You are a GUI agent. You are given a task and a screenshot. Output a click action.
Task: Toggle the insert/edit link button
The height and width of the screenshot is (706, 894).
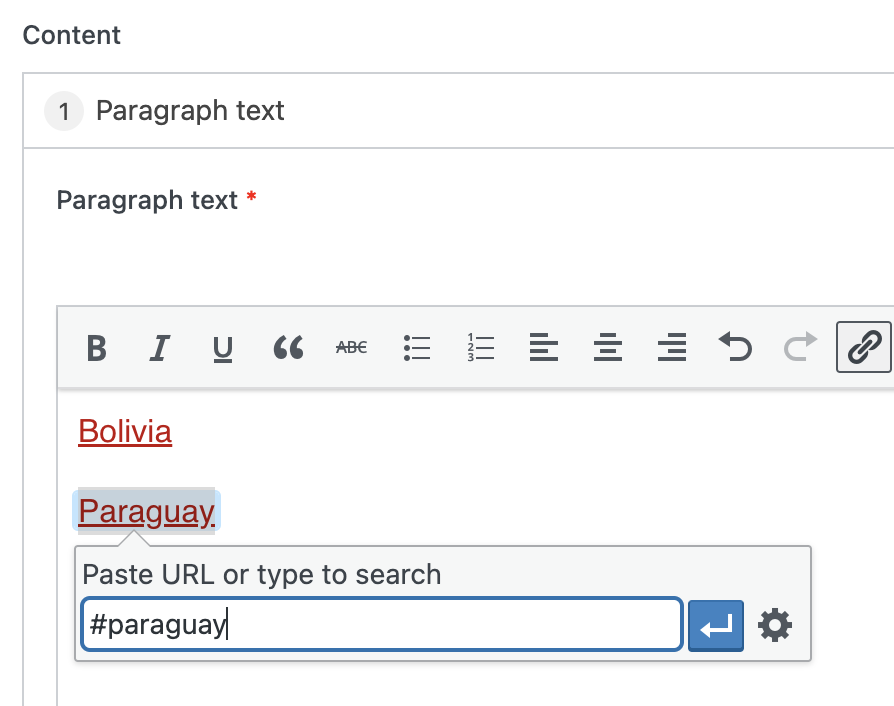coord(863,348)
